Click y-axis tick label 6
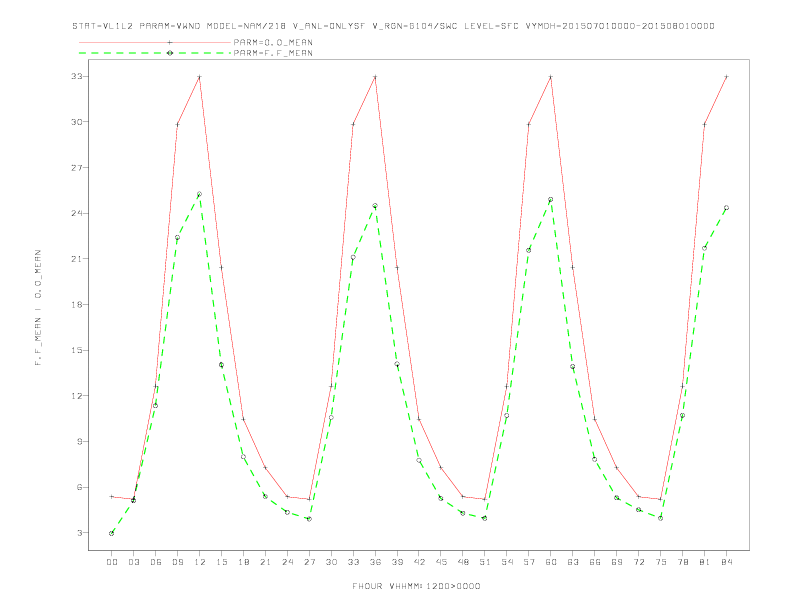This screenshot has width=792, height=612. (x=79, y=487)
